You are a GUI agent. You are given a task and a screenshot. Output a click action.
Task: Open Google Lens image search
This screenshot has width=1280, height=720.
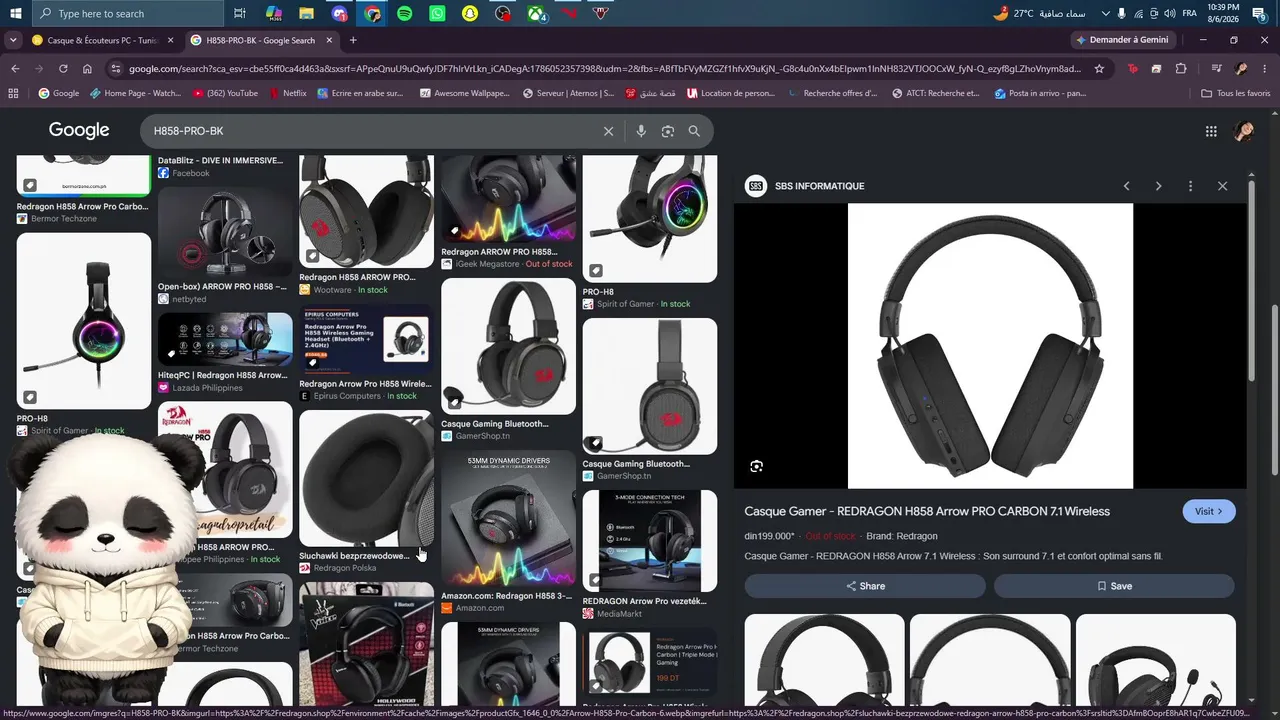pos(668,131)
